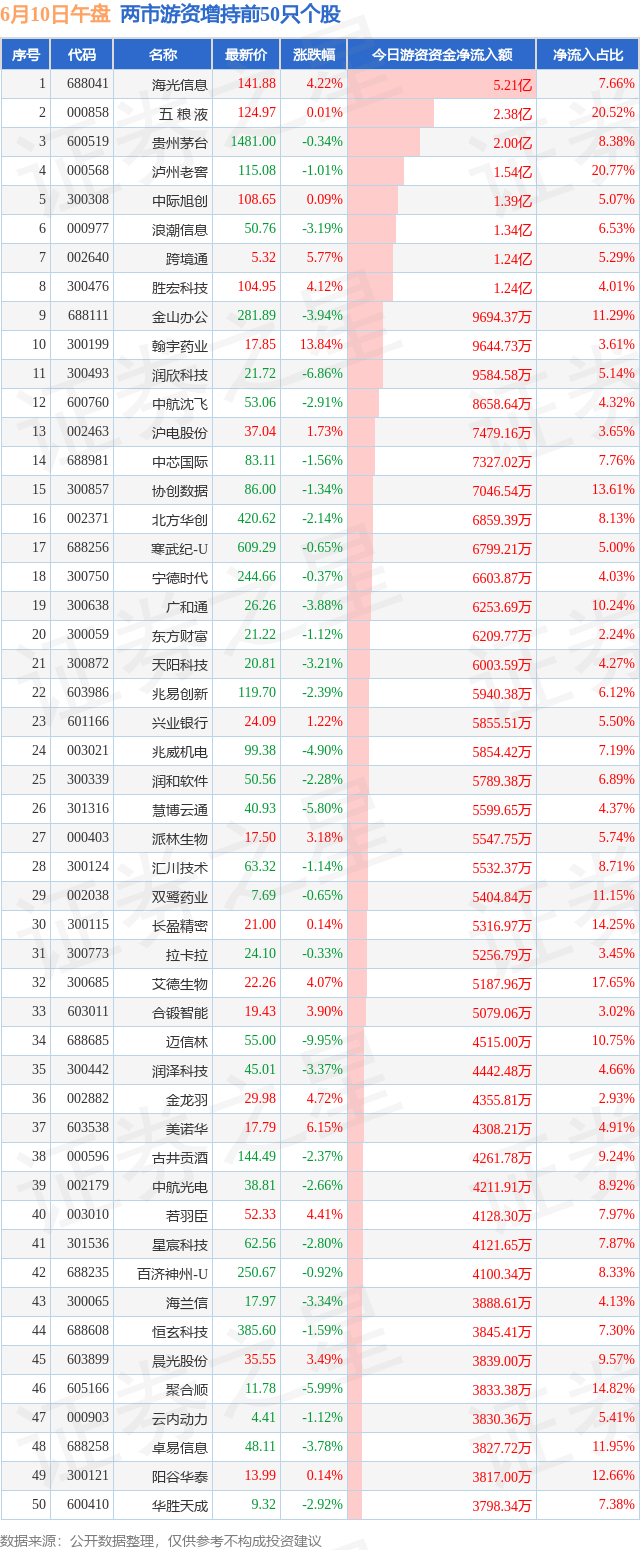640x1550 pixels.
Task: Click stock code 603538
Action: point(88,1127)
